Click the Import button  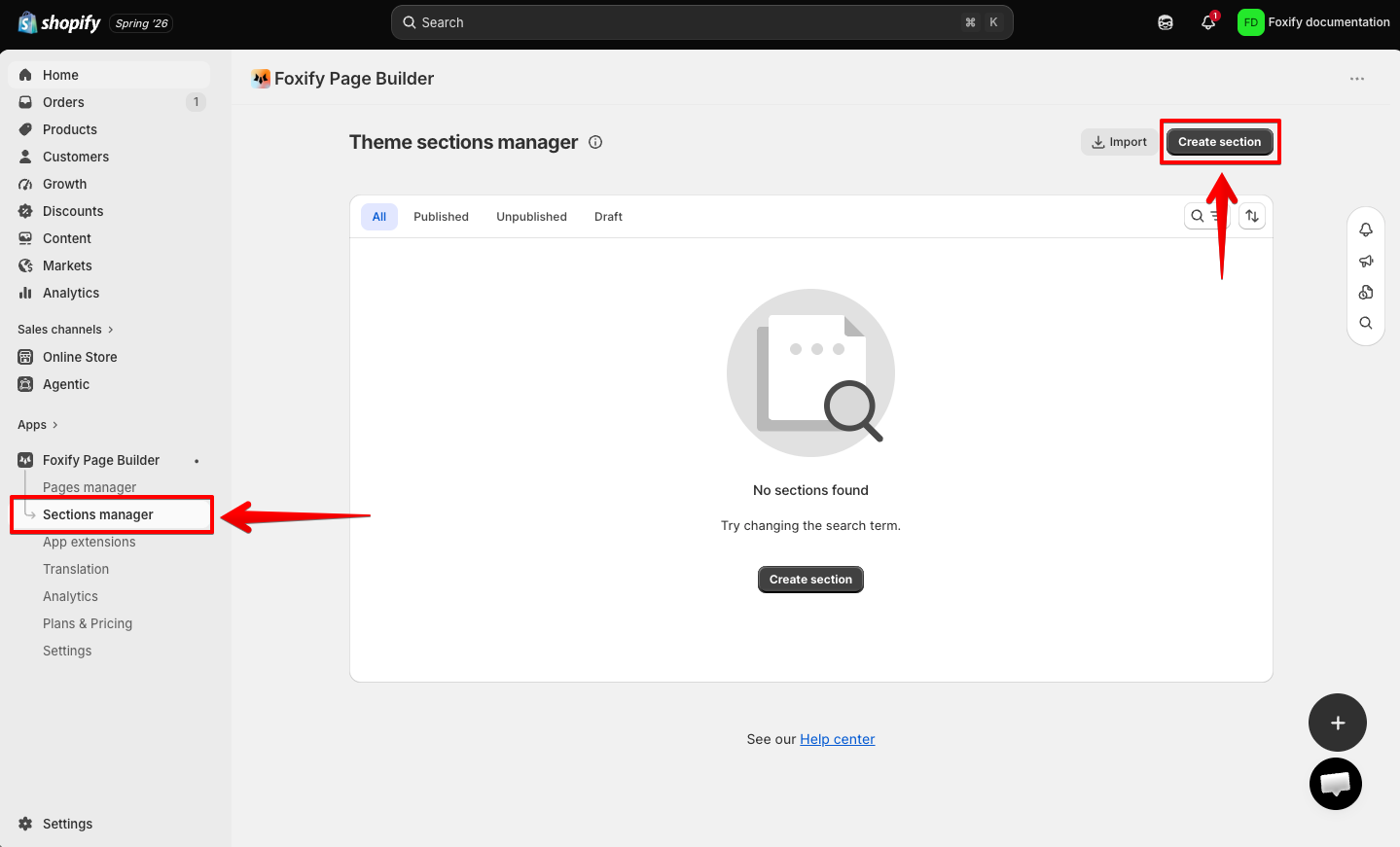(x=1119, y=142)
